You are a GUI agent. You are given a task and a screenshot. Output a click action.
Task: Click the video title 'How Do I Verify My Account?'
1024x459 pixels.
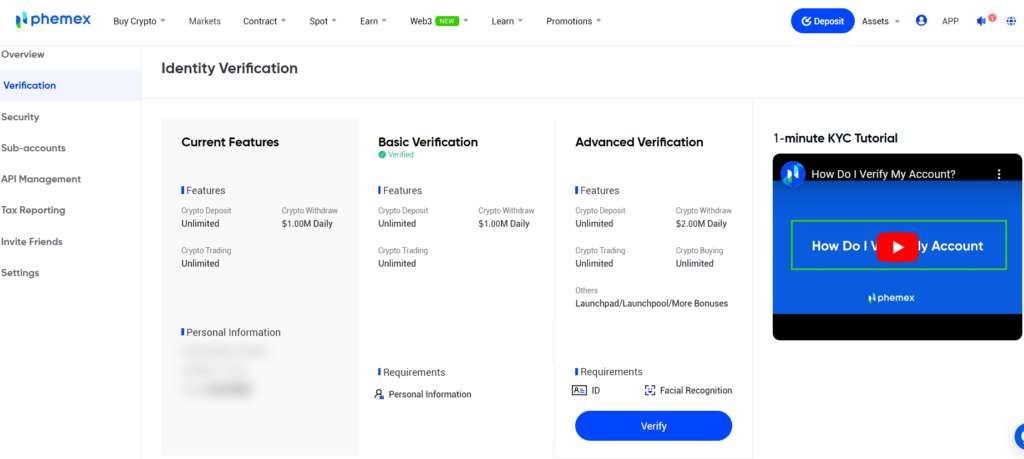(x=884, y=174)
